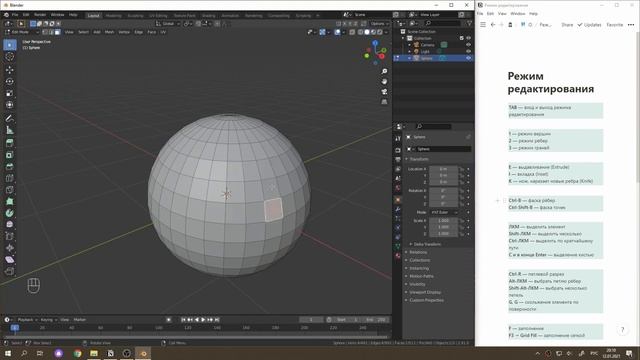Click Favorite in the notes window
This screenshot has width=640, height=360.
click(x=614, y=25)
